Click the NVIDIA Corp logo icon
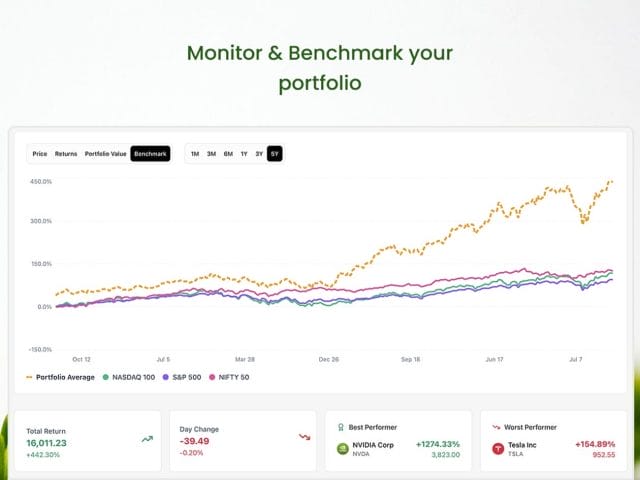This screenshot has width=640, height=480. (343, 449)
